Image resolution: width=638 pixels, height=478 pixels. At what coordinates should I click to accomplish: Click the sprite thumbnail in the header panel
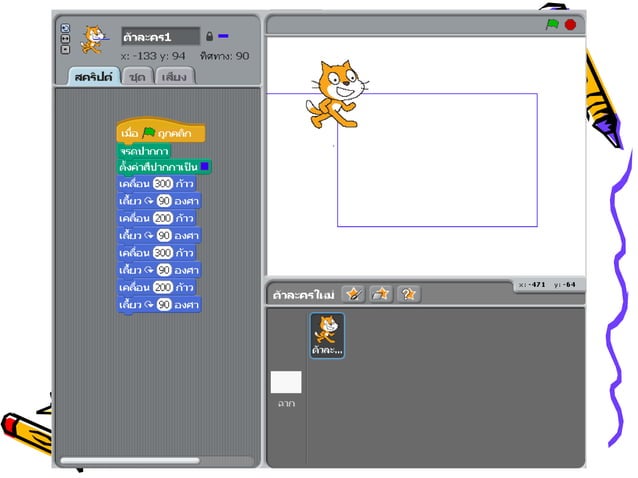click(94, 40)
